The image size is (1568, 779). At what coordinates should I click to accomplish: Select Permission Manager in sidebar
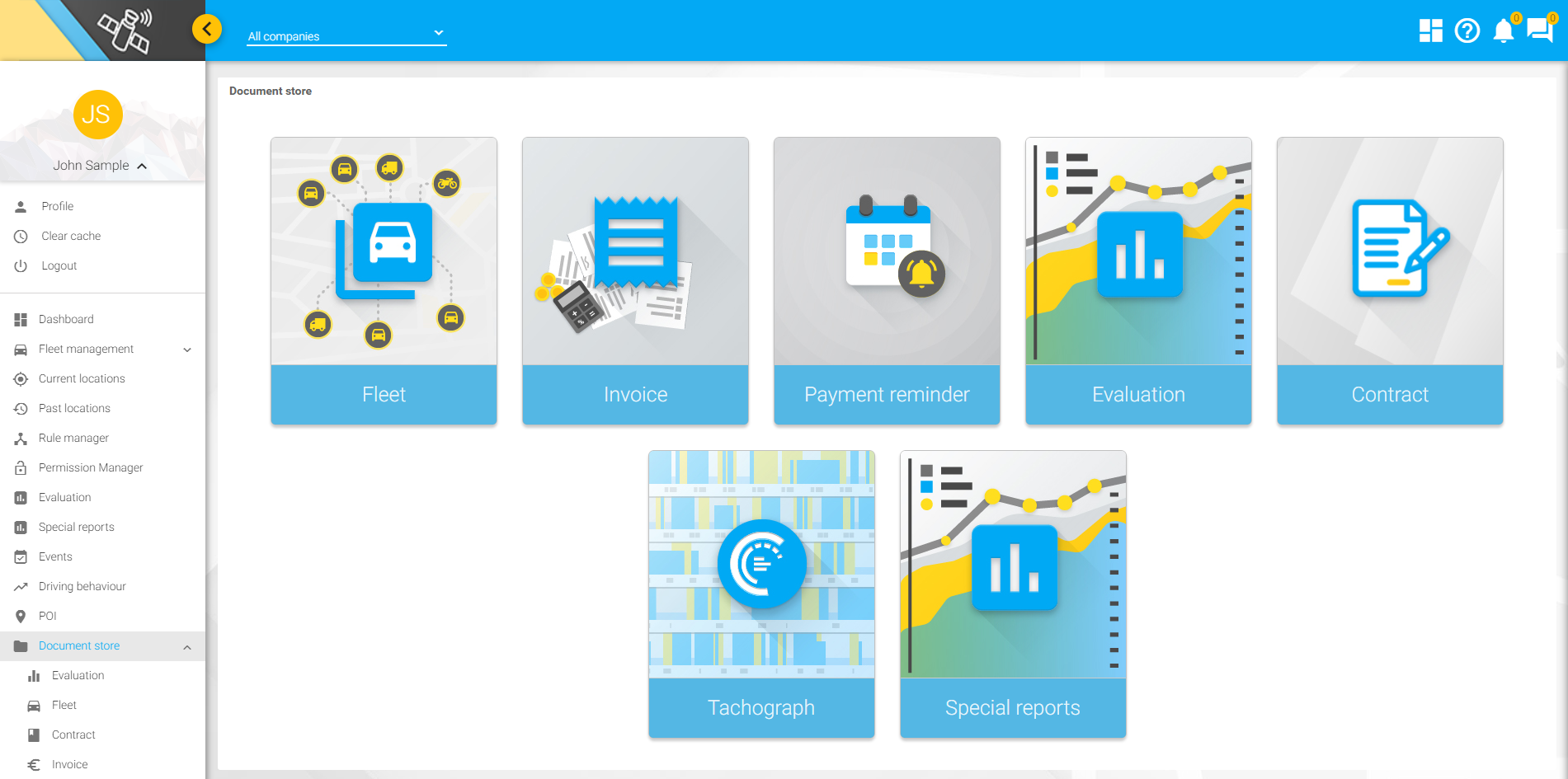pos(91,467)
